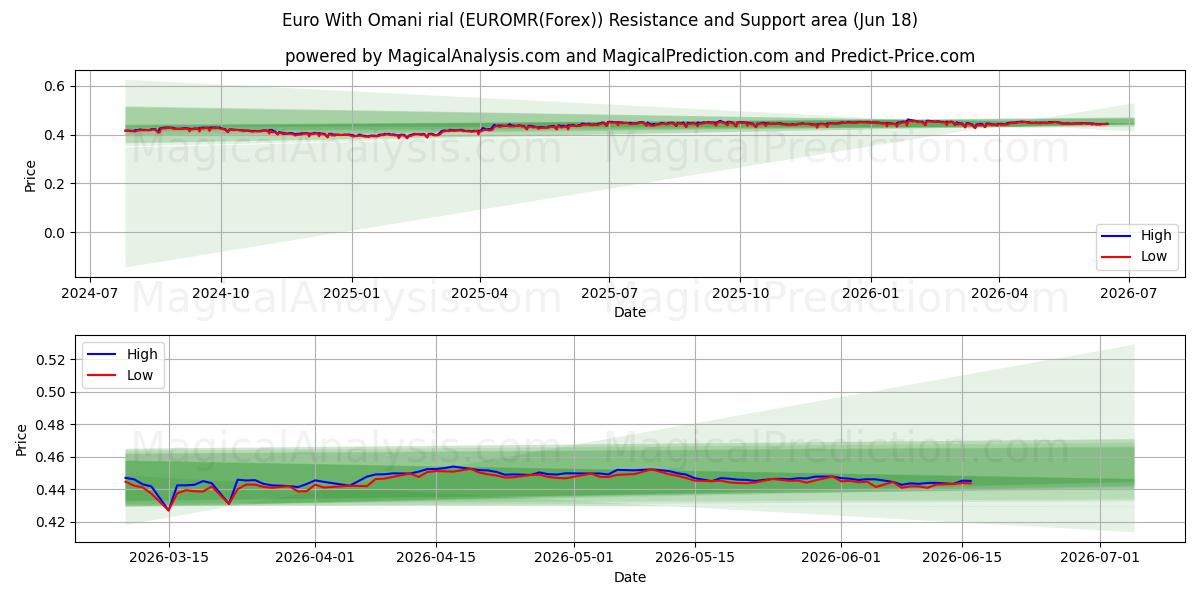Screen dimensions: 1200x600
Task: Click the end of the price line near 2026-06-15
Action: click(970, 482)
